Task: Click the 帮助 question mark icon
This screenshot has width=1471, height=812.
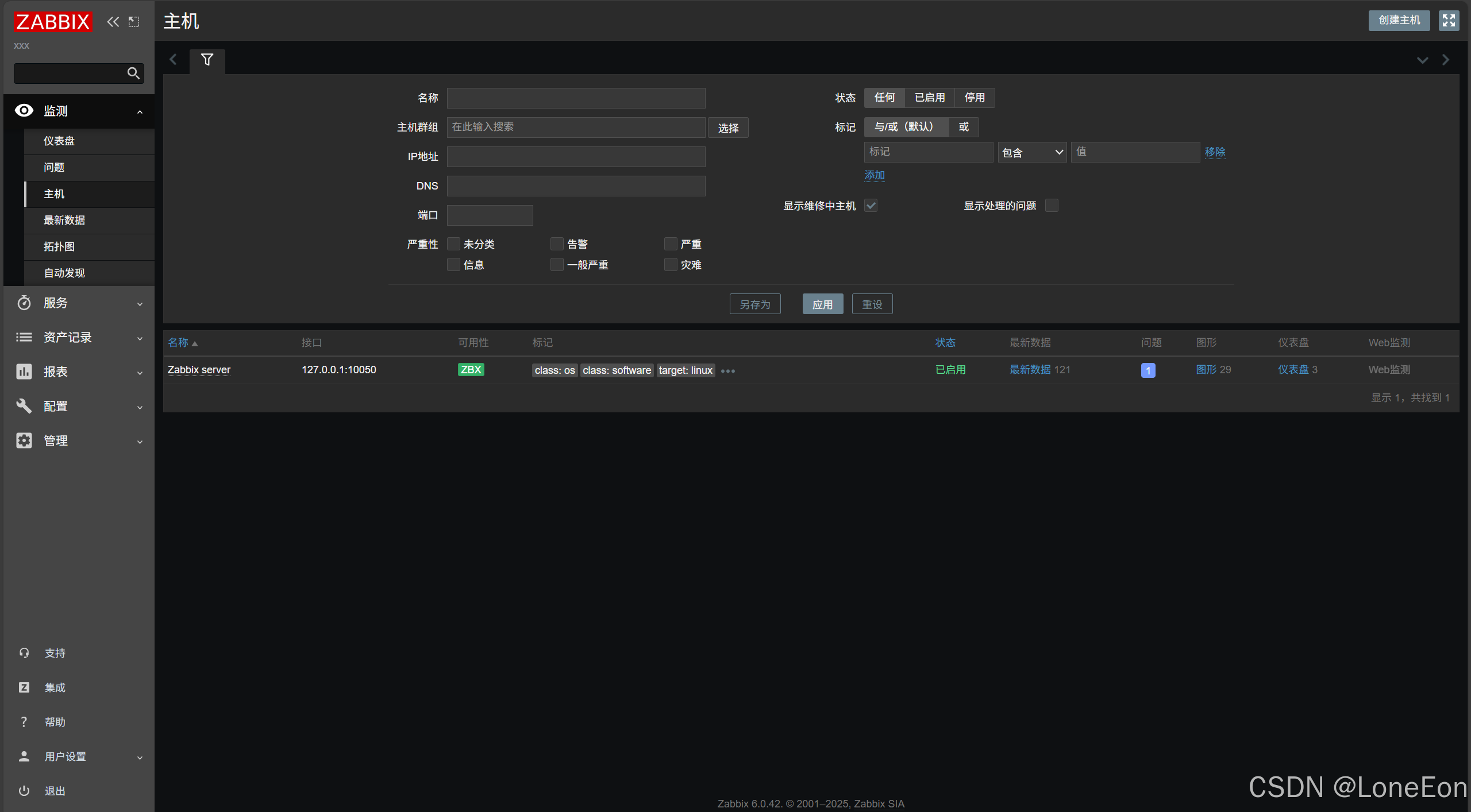Action: pos(24,722)
